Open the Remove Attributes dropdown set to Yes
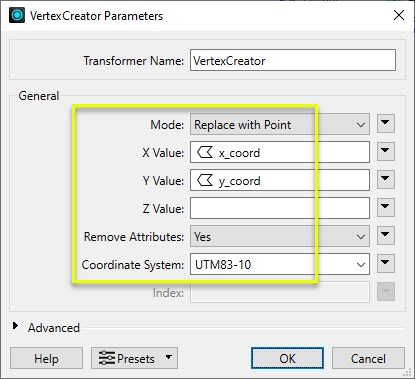The width and height of the screenshot is (415, 379). (280, 236)
